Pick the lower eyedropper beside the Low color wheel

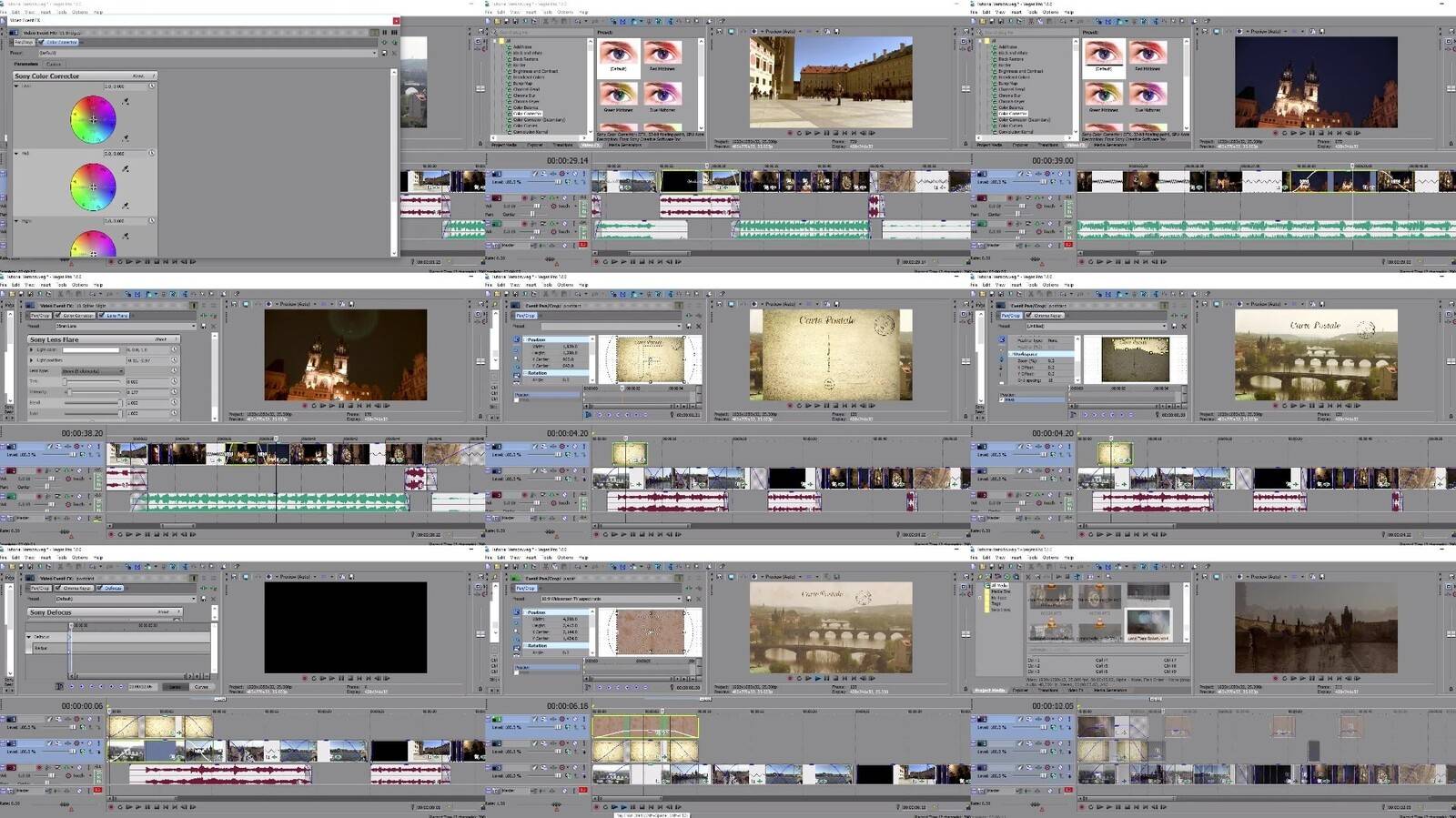(126, 138)
